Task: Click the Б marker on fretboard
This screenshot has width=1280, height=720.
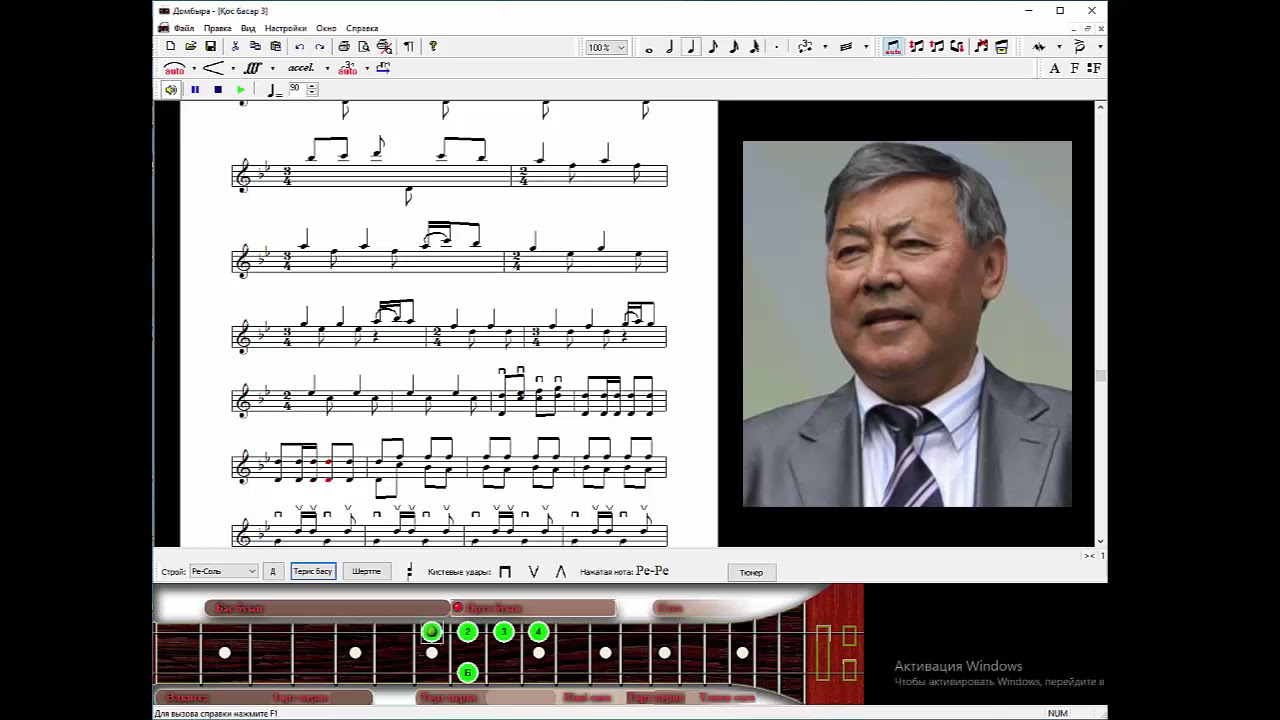Action: pyautogui.click(x=467, y=673)
